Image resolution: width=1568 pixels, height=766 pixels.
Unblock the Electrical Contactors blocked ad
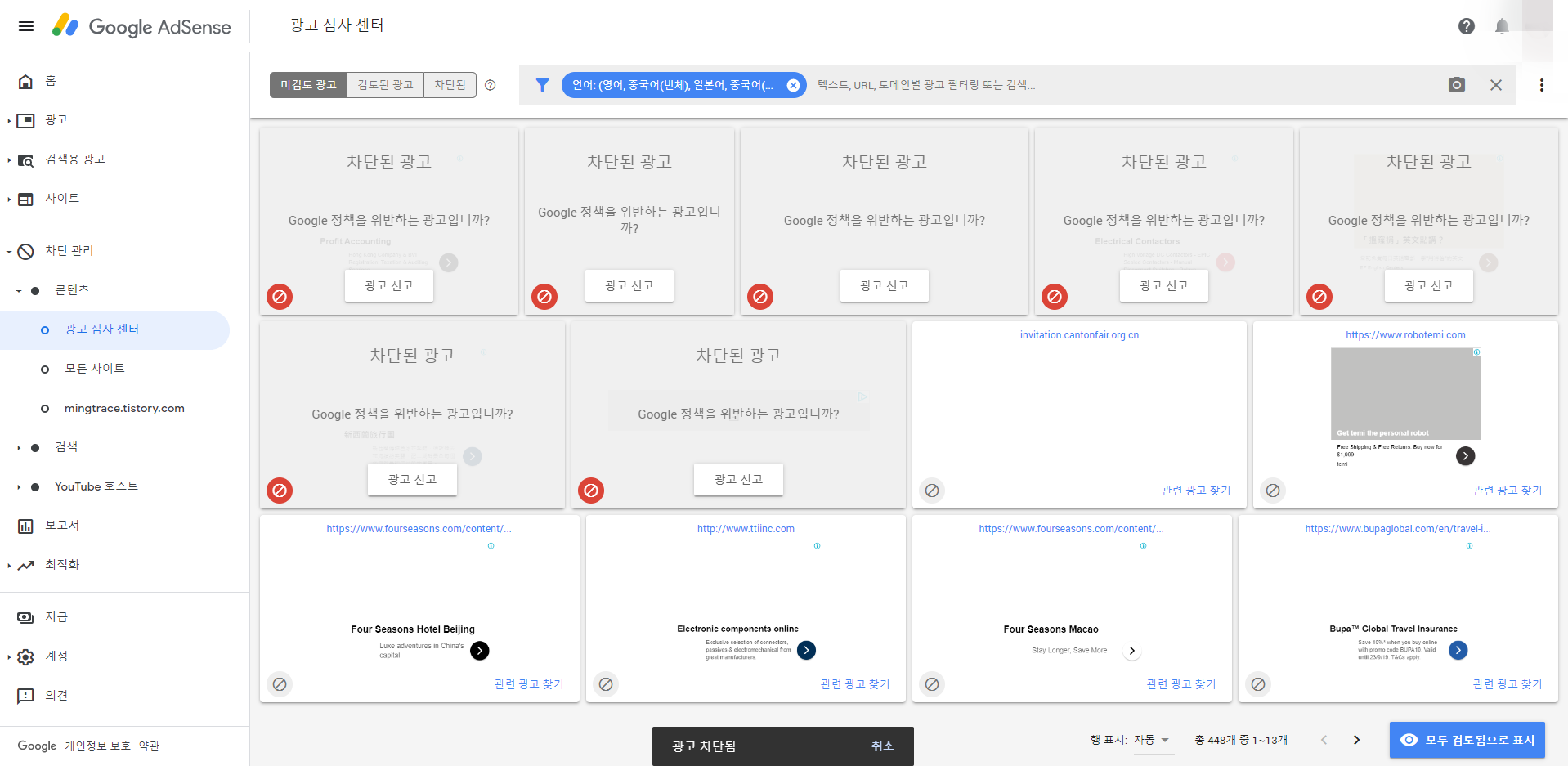1055,297
